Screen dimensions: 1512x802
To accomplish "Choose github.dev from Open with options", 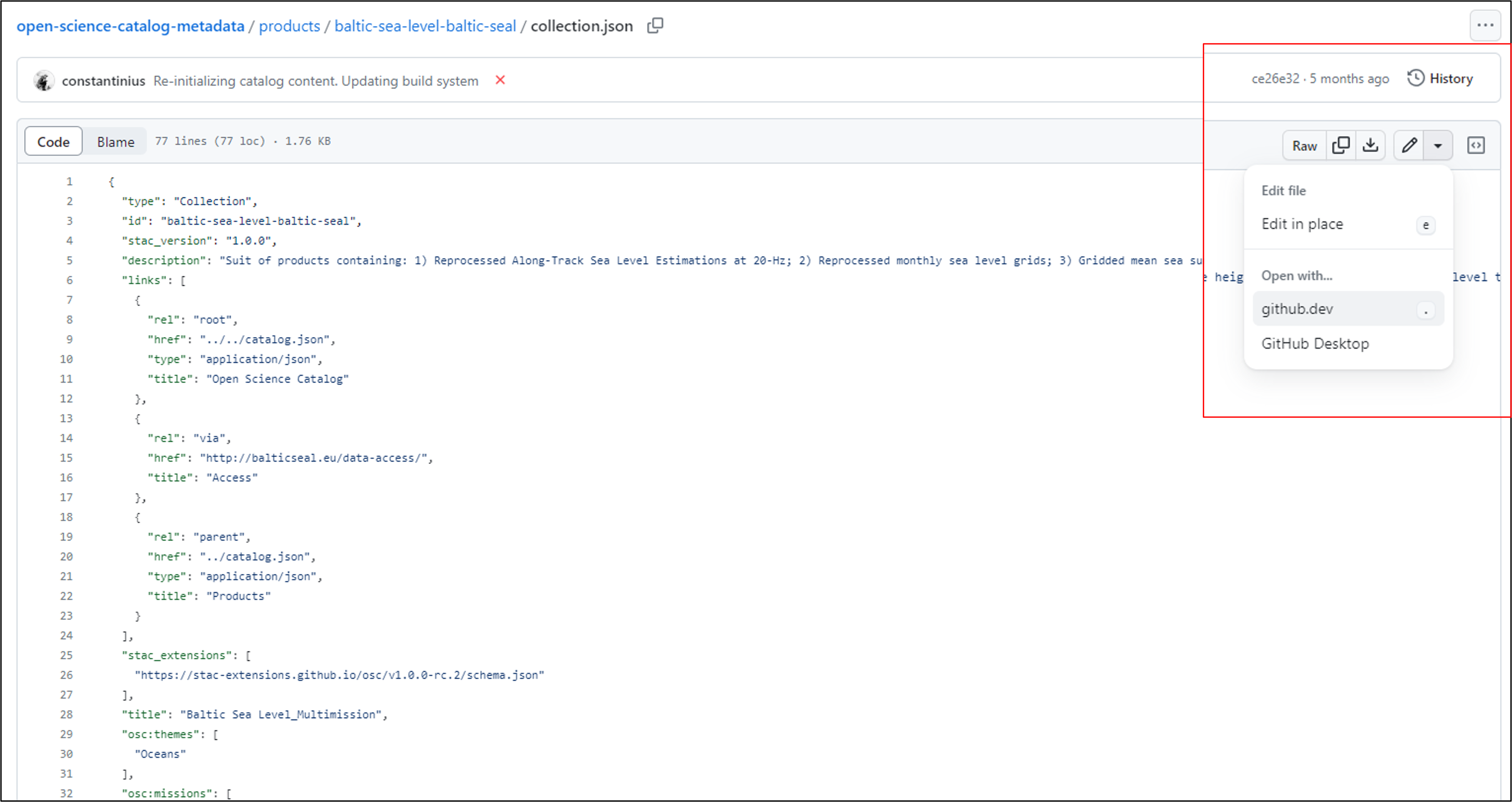I will pyautogui.click(x=1297, y=309).
